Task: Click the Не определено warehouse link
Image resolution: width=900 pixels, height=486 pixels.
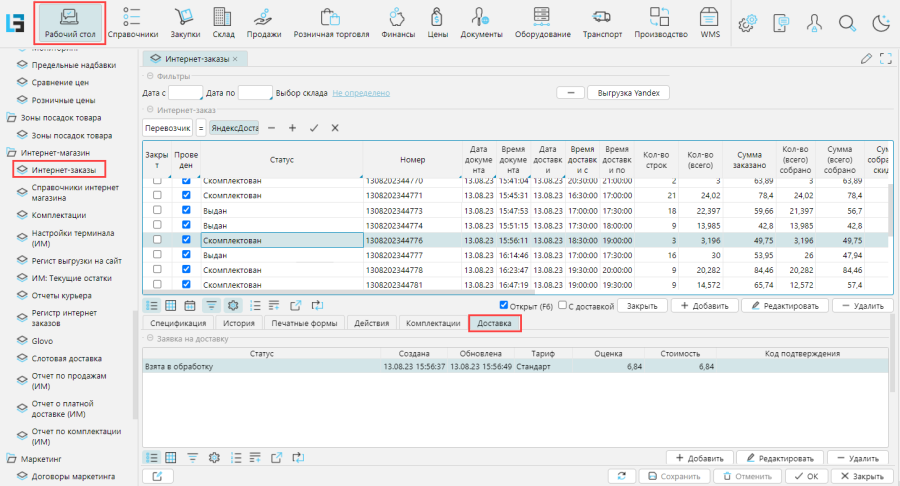Action: (x=361, y=93)
